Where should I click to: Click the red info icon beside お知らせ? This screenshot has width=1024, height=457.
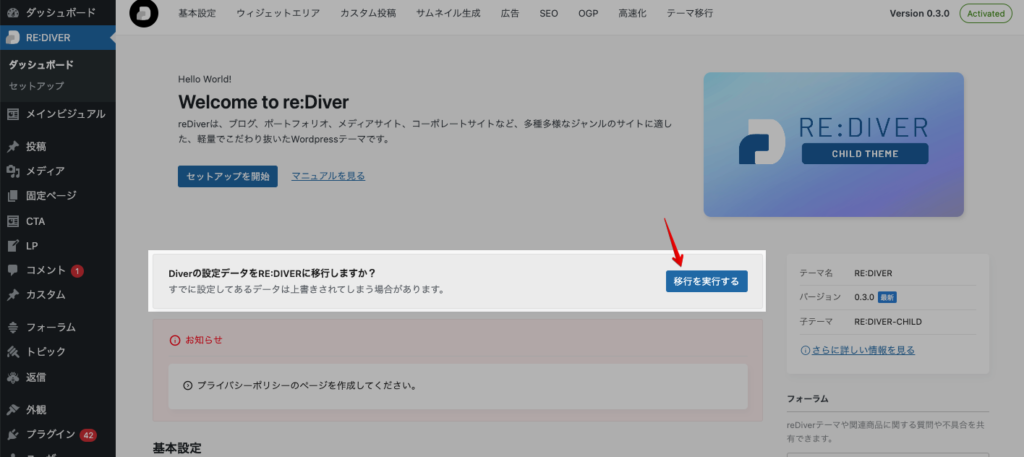[174, 340]
